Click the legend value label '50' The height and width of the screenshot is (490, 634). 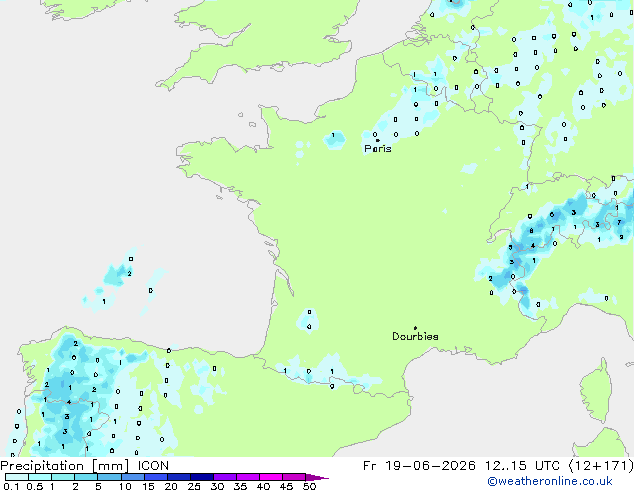pos(310,486)
